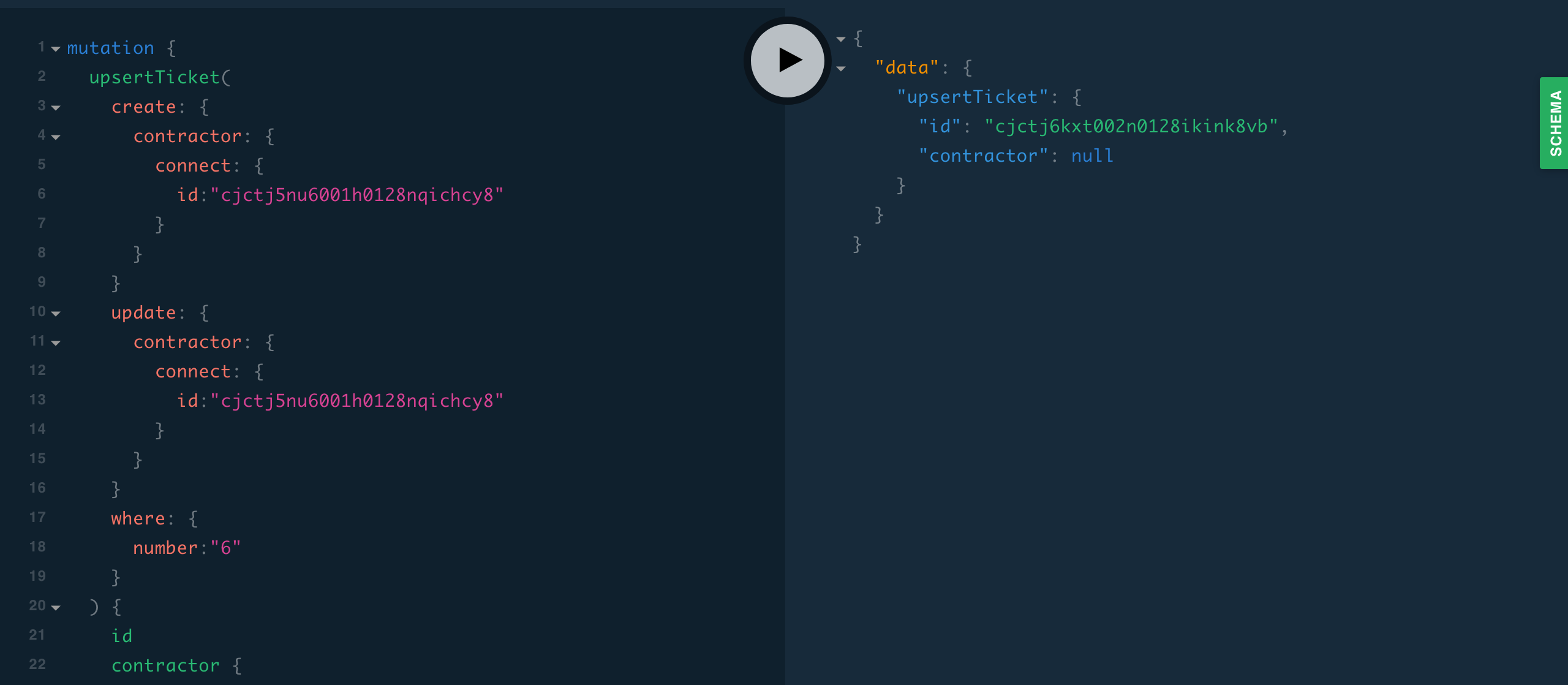Open the SCHEMA side tab

(x=1555, y=123)
